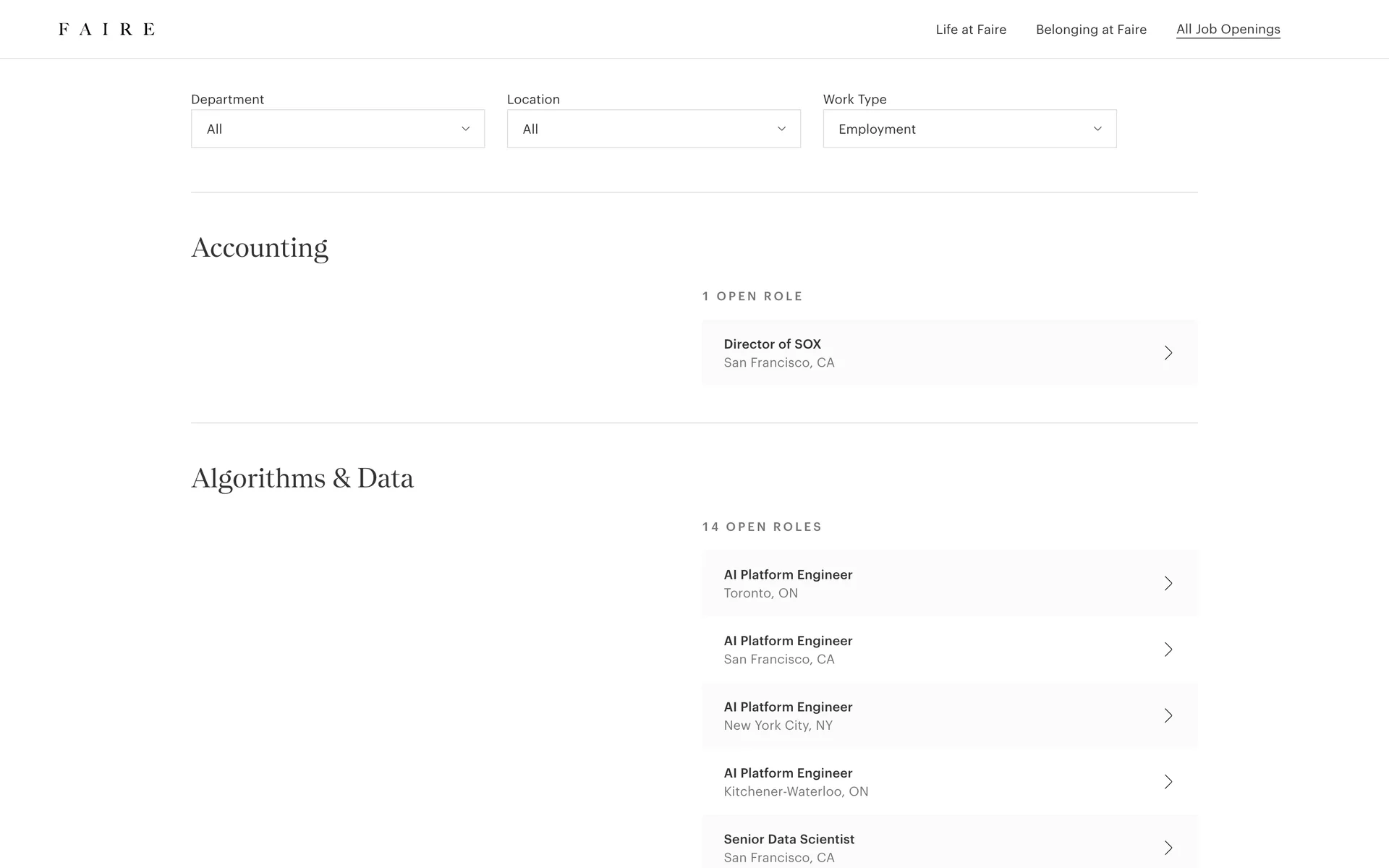
Task: Expand the Work Type Employment dropdown
Action: click(969, 129)
